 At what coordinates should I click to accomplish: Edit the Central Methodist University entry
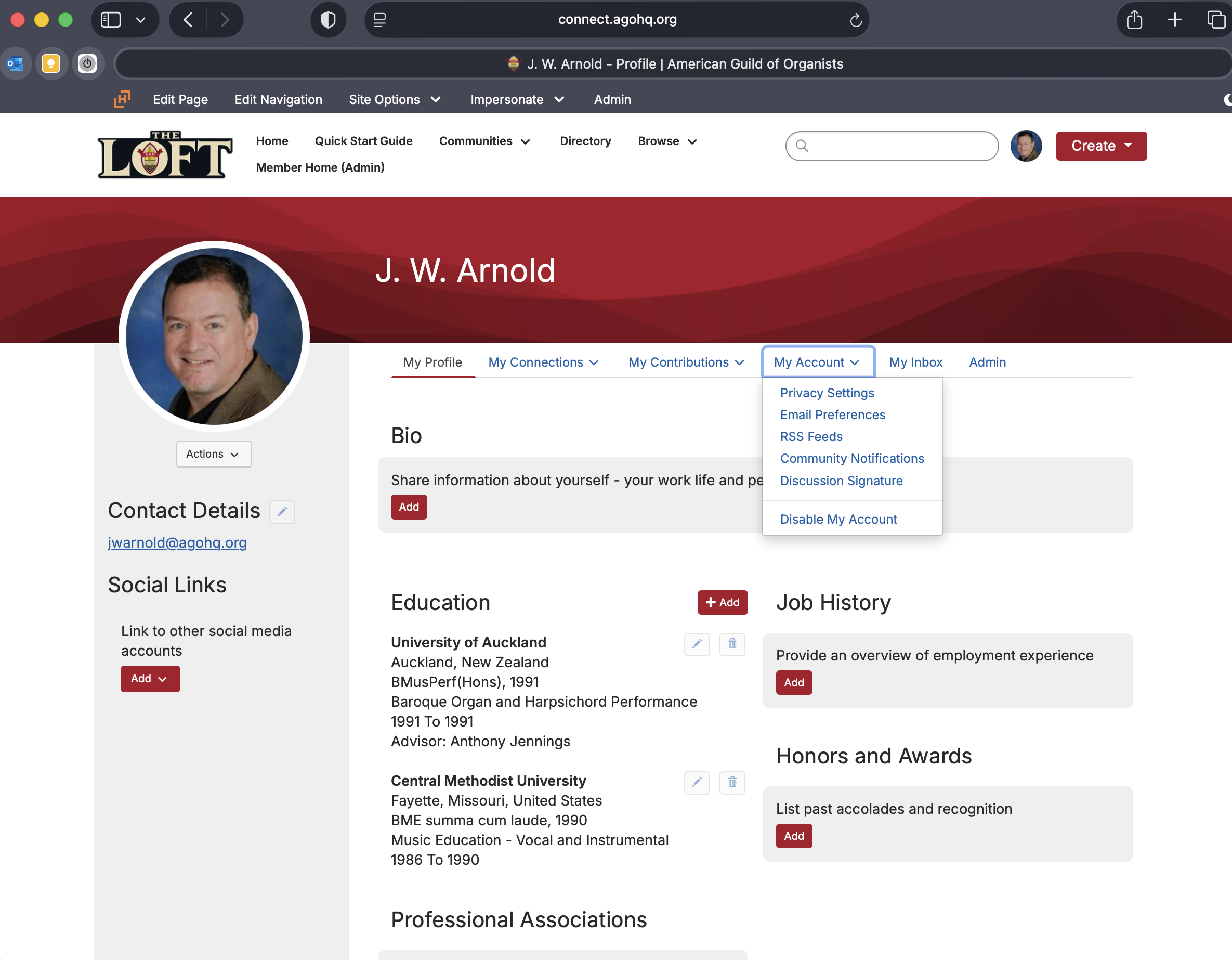point(697,782)
